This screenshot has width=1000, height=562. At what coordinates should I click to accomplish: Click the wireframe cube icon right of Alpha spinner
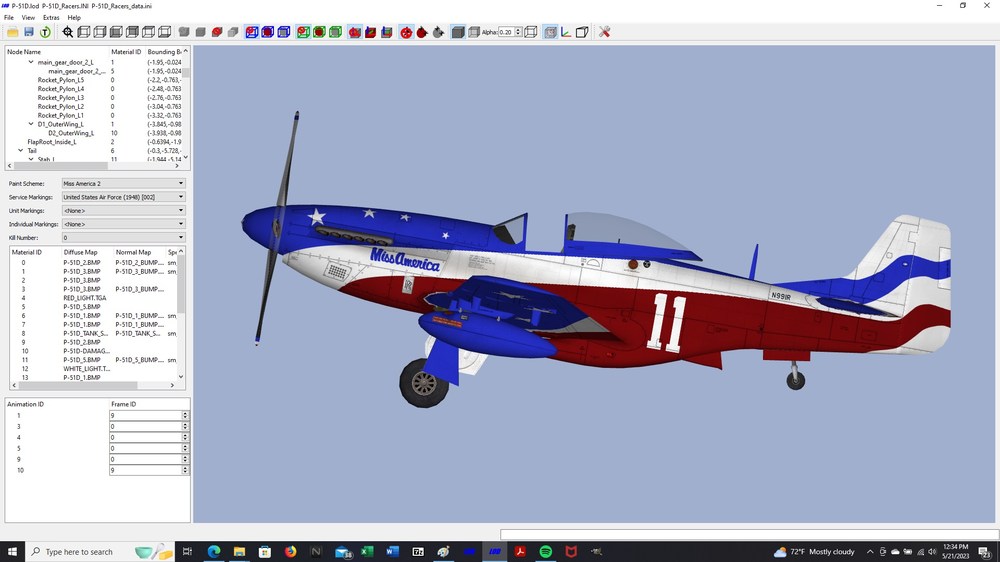(530, 32)
